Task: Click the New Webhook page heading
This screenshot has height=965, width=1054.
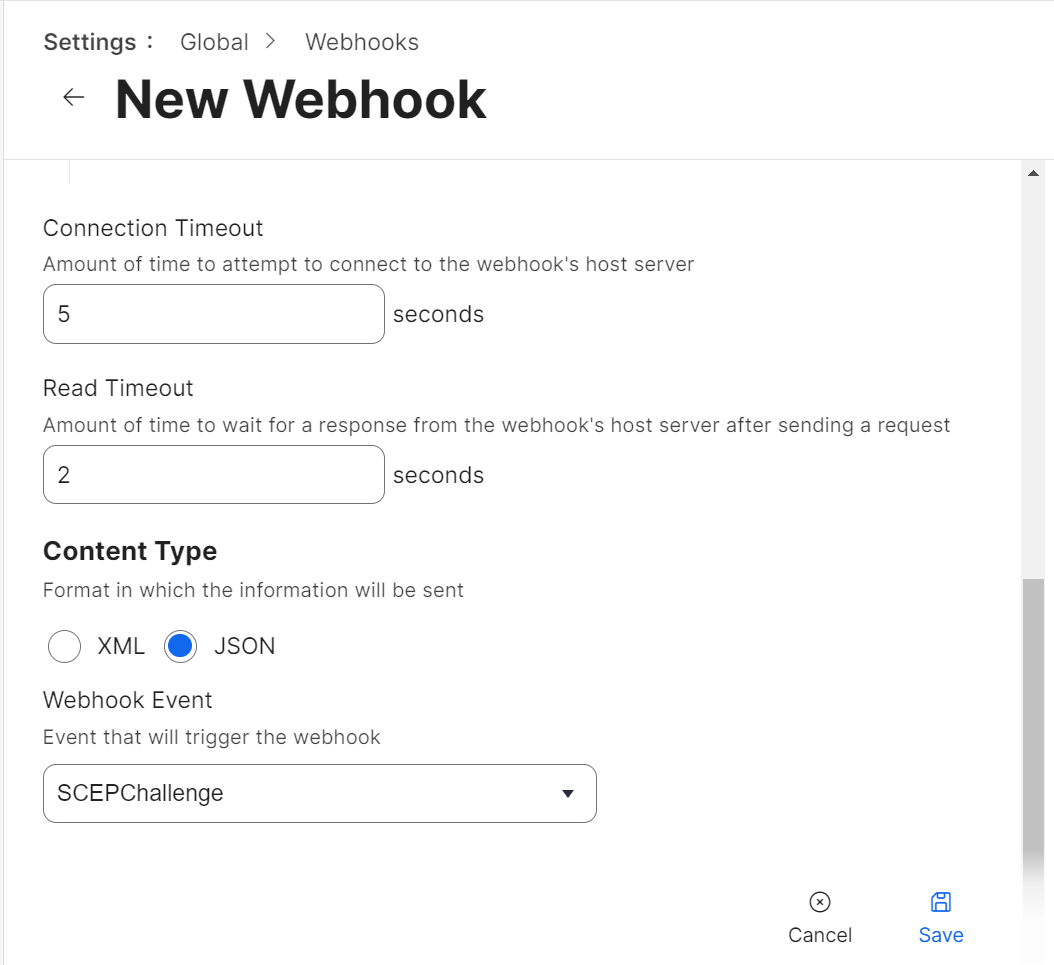Action: tap(301, 99)
